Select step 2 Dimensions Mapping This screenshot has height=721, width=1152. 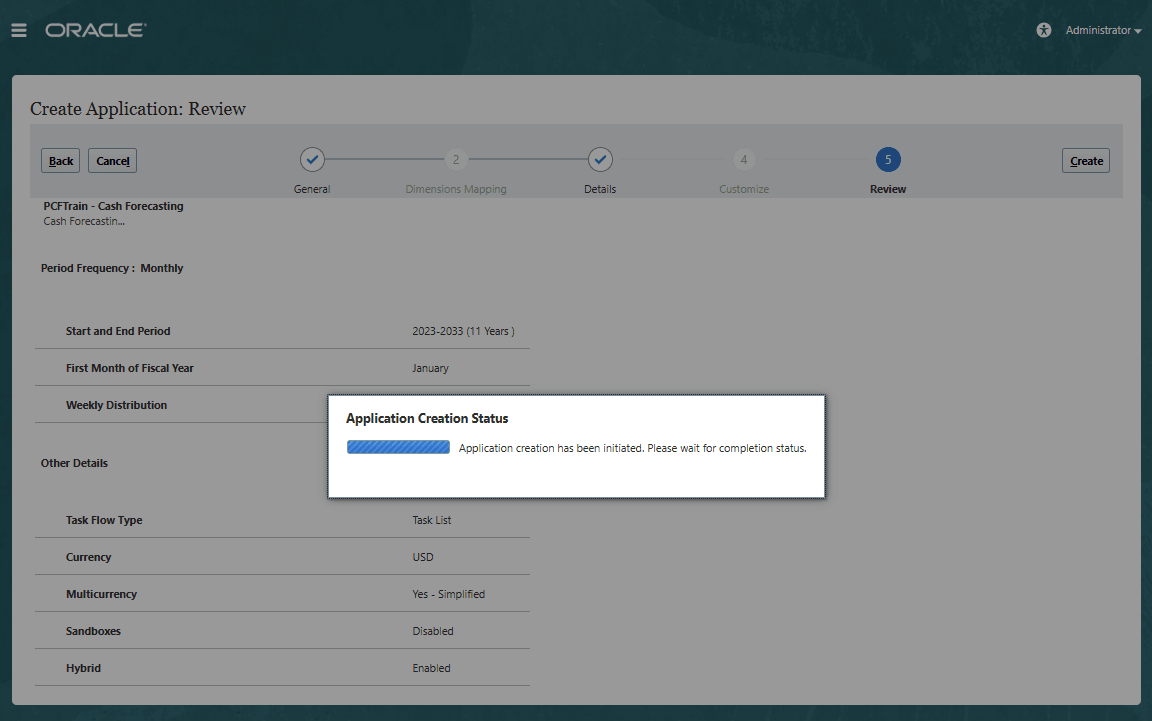pos(456,159)
